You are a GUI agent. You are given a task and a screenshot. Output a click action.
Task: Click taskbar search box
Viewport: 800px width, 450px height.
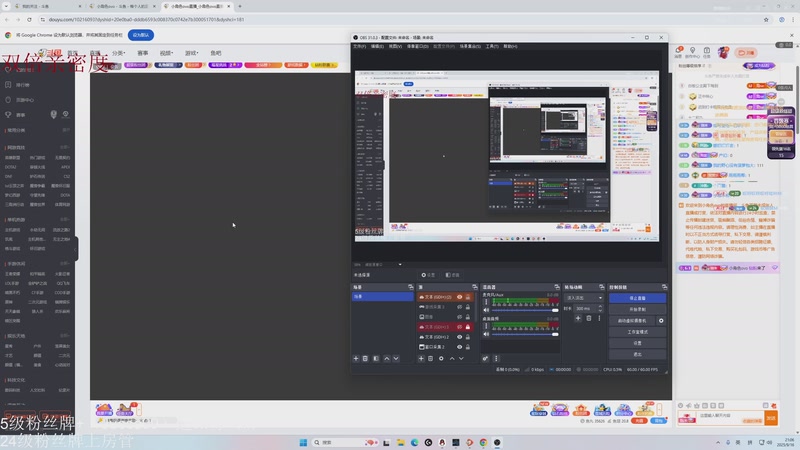pyautogui.click(x=345, y=442)
